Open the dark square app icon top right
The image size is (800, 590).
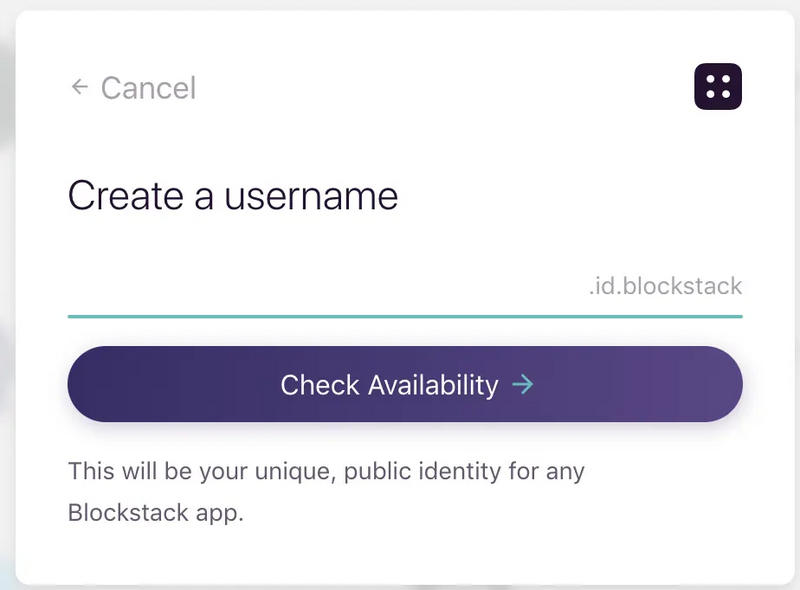tap(717, 87)
